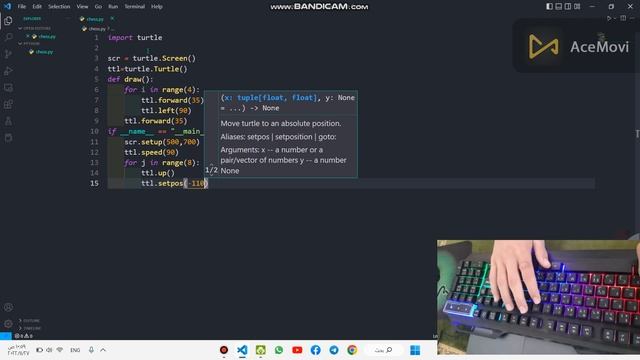Click line 1 'import turtle' code
The width and height of the screenshot is (640, 360).
tap(135, 38)
